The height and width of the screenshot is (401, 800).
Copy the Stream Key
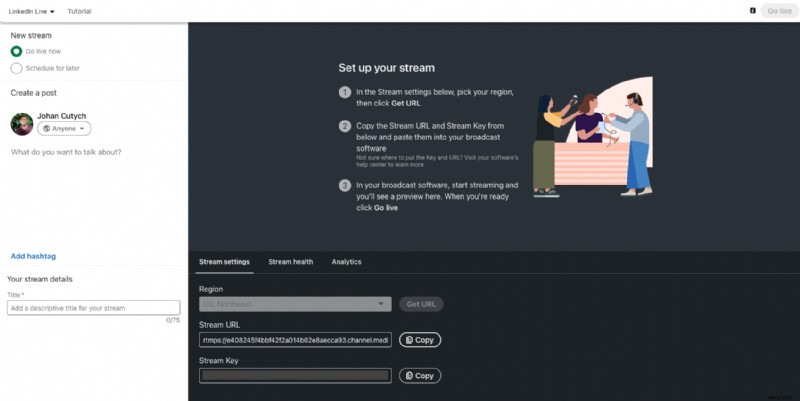420,375
